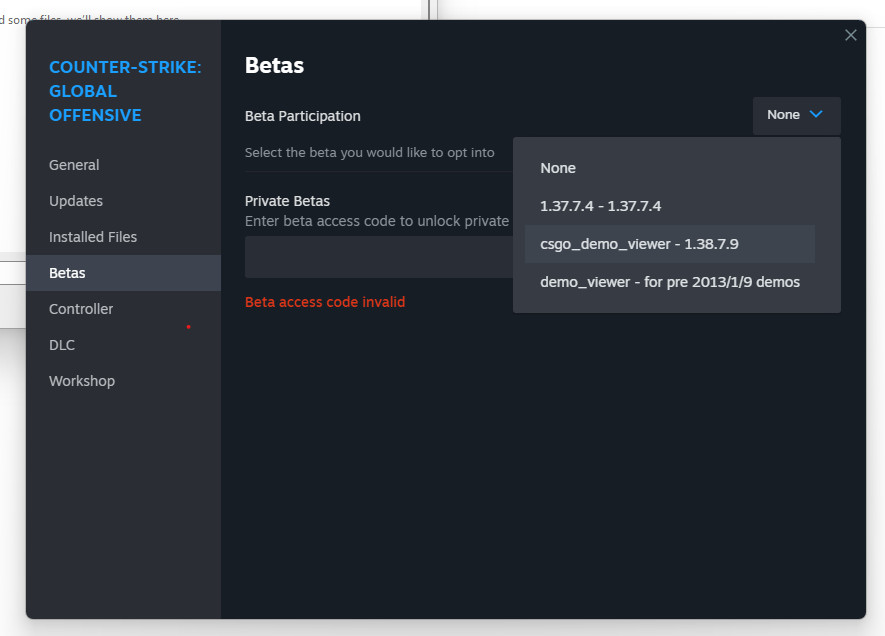Select the None option in the list
The image size is (885, 636).
click(558, 168)
